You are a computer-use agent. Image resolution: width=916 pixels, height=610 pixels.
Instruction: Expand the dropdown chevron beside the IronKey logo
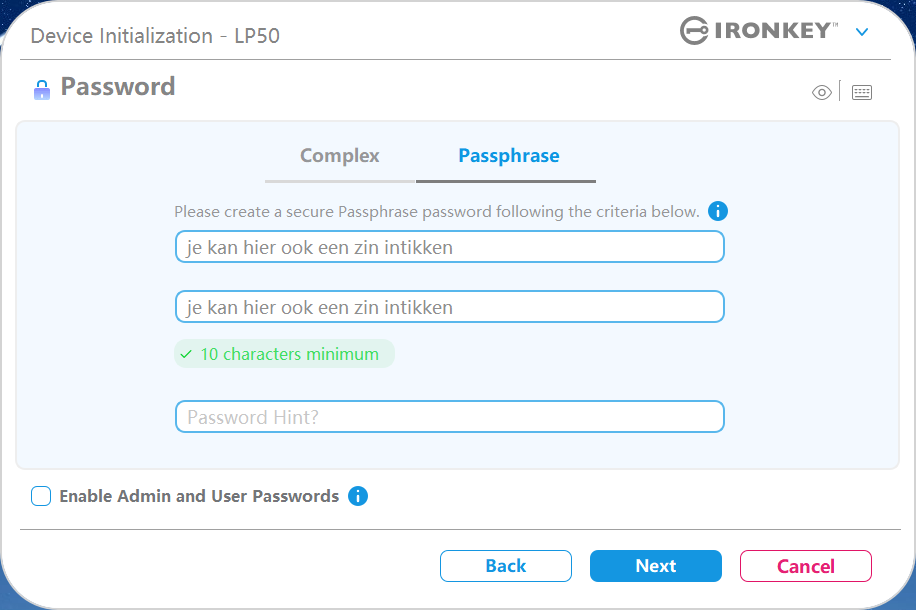tap(862, 32)
